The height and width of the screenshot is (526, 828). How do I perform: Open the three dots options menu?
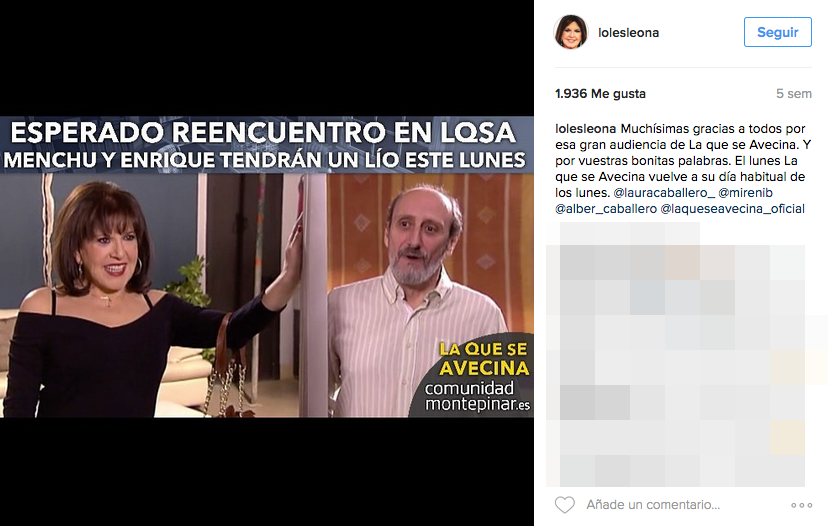pos(801,505)
